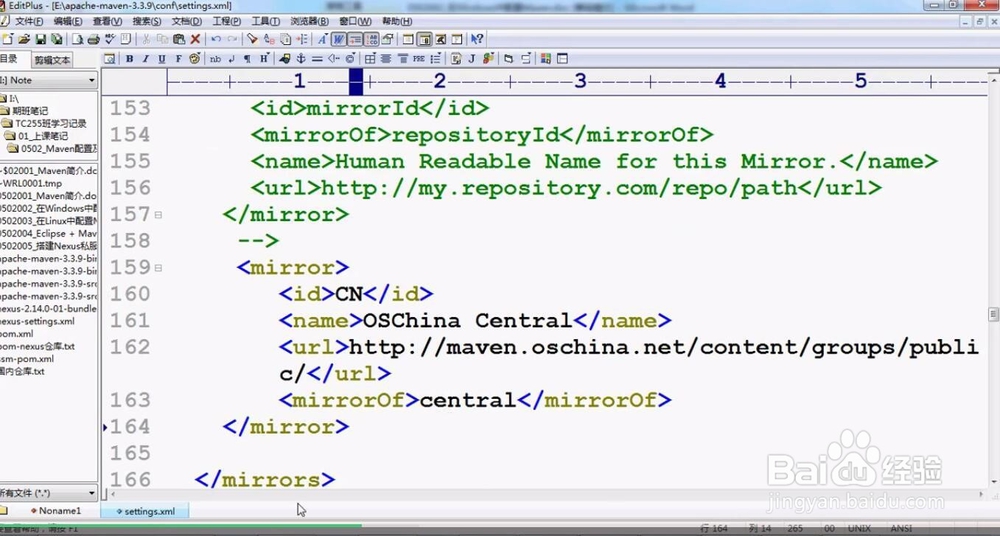Image resolution: width=1000 pixels, height=536 pixels.
Task: Open the 窗口(W) menu
Action: [354, 22]
